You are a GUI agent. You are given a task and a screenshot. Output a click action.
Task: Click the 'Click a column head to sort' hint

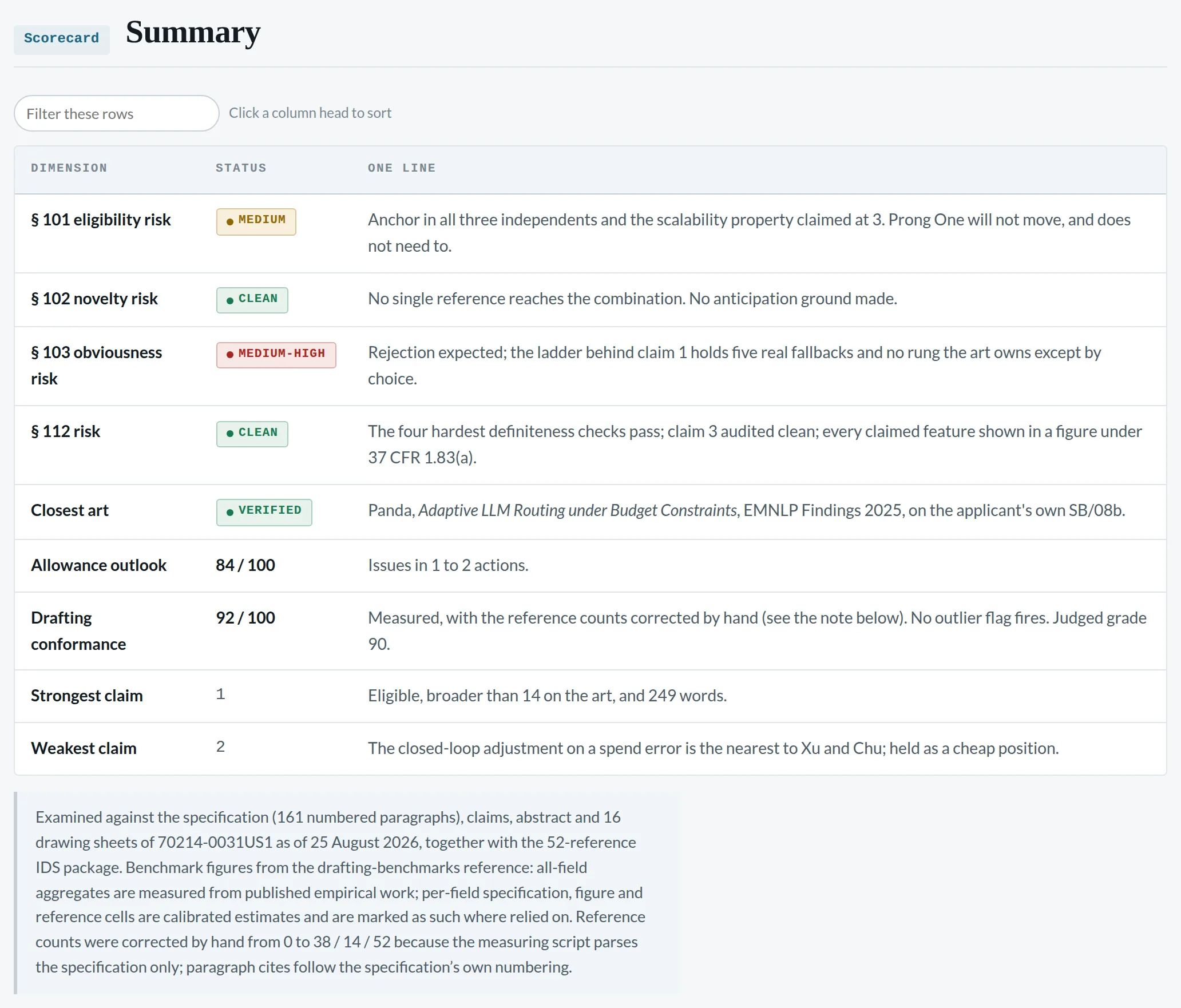[x=310, y=113]
